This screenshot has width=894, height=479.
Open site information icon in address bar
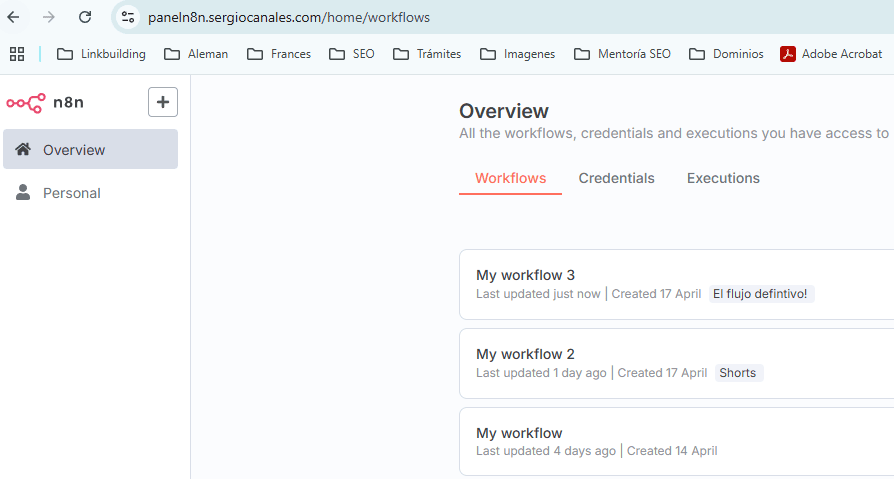click(127, 17)
